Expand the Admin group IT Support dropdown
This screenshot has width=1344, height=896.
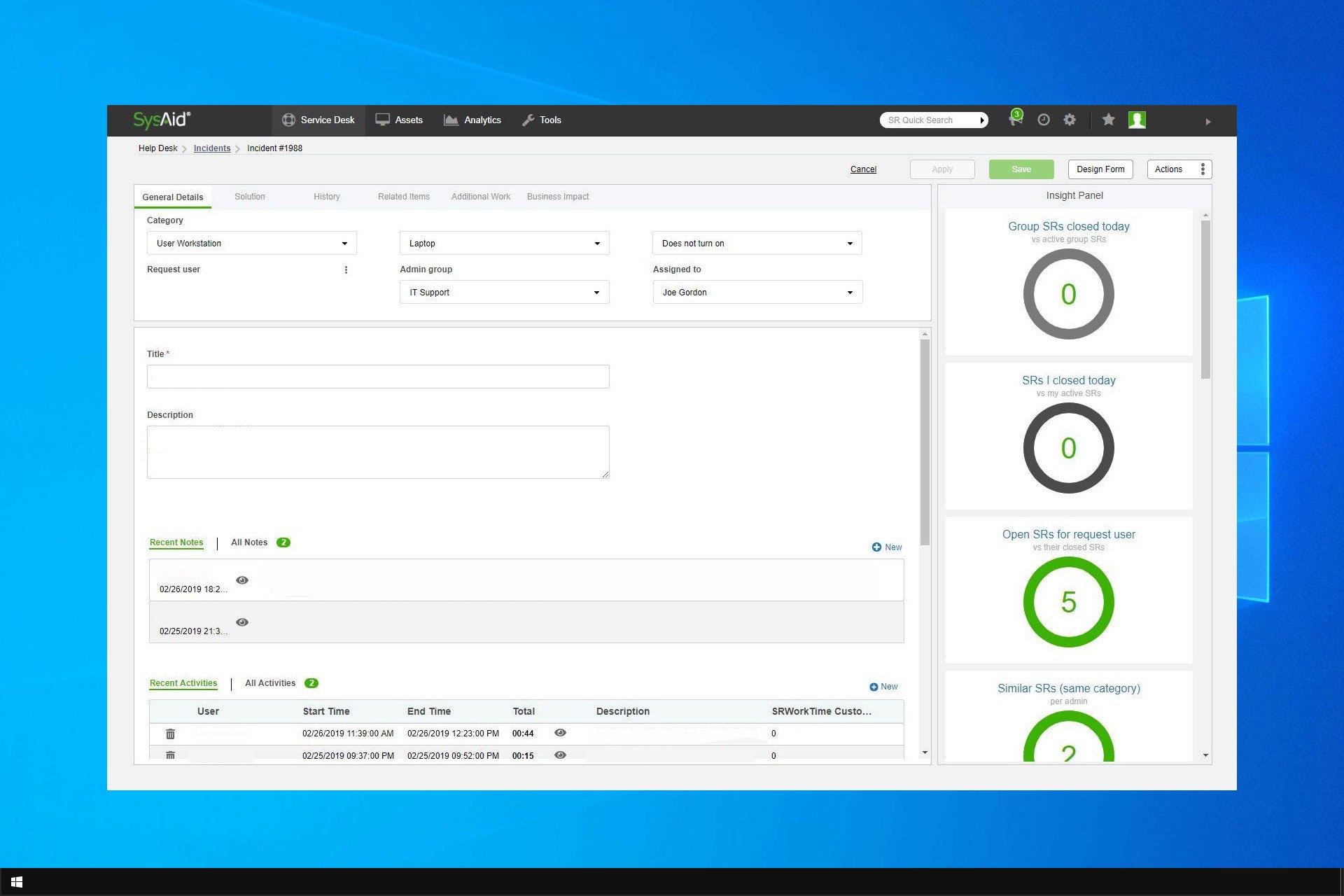coord(596,293)
